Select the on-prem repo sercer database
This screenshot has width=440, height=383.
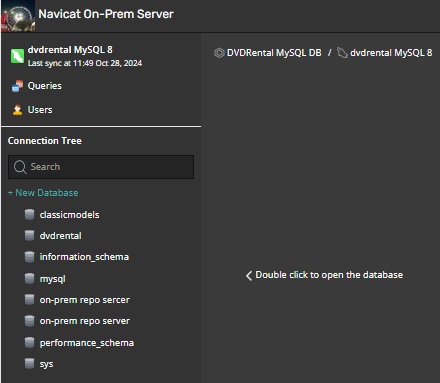tap(84, 300)
